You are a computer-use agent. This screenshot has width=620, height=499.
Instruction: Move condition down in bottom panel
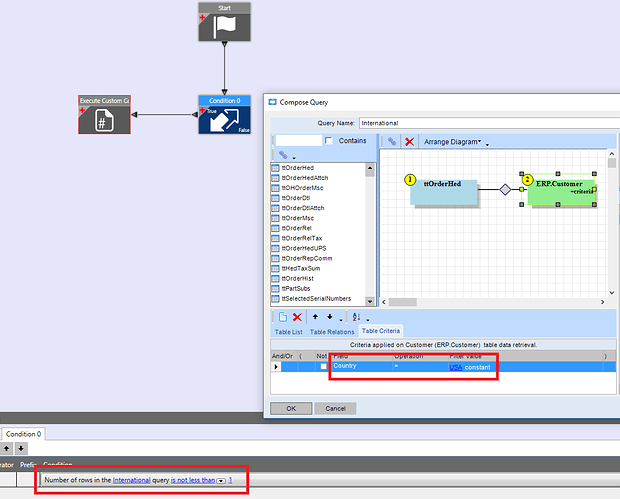coord(21,448)
